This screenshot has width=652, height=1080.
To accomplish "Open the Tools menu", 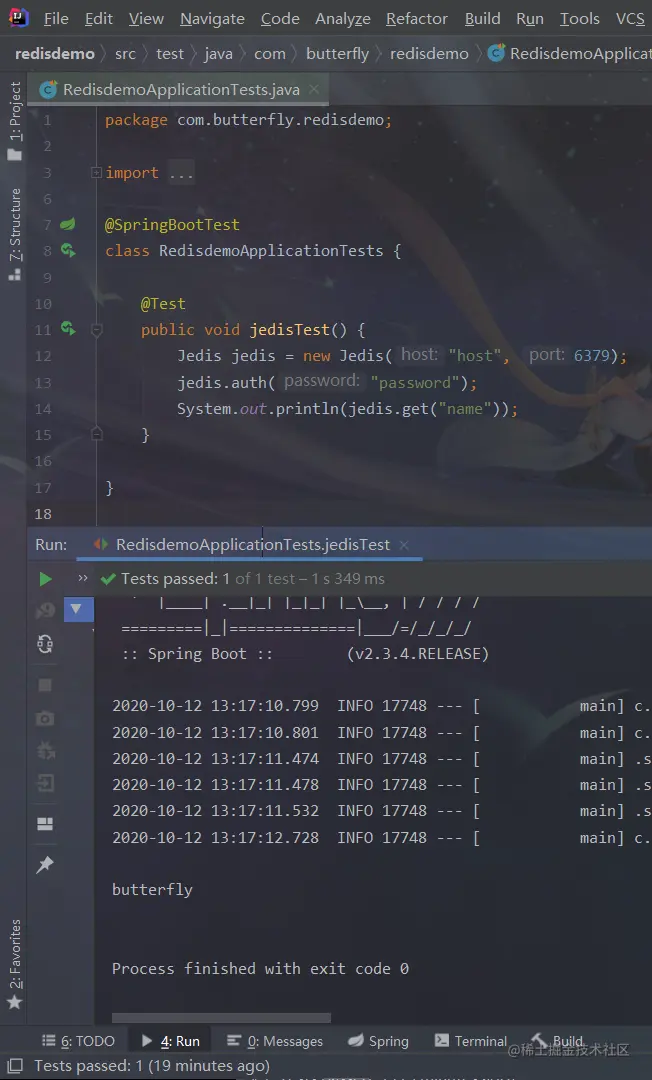I will (579, 19).
